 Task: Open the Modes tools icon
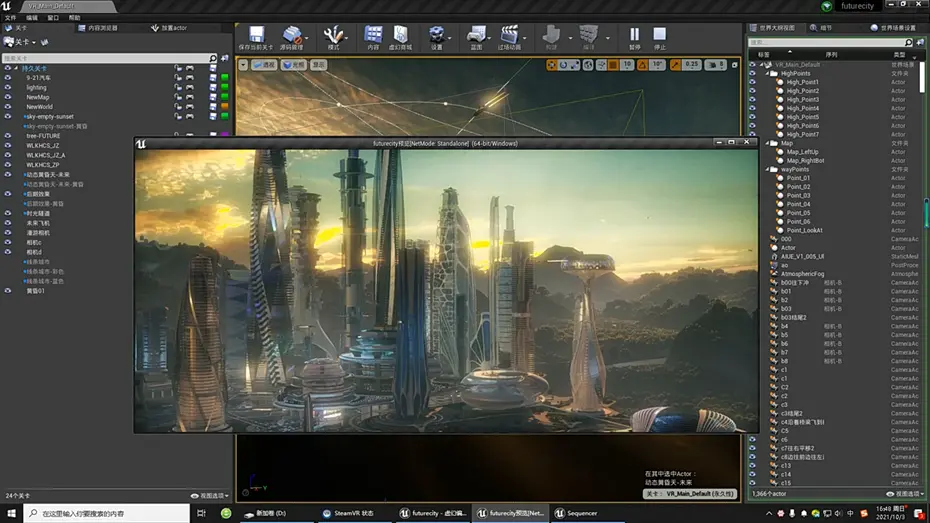[333, 34]
